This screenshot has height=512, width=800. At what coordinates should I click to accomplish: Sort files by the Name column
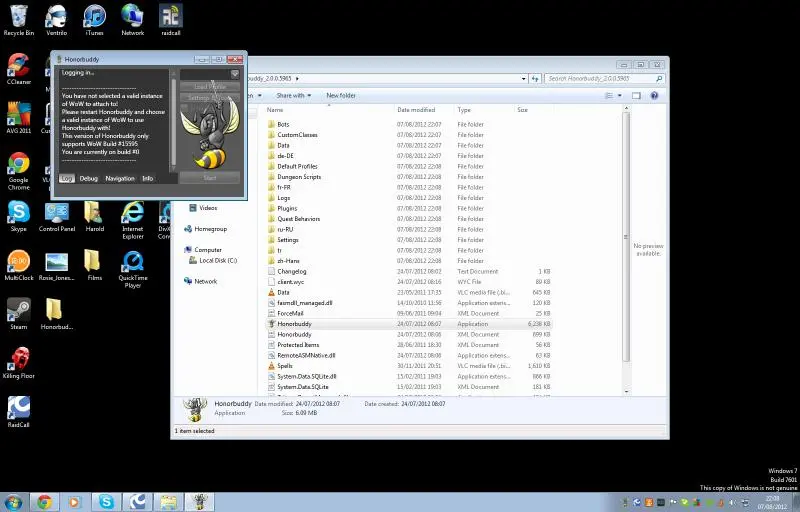tap(328, 110)
